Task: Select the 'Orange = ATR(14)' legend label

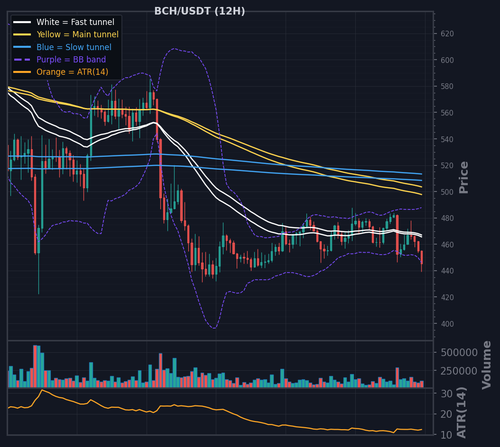Action: (x=72, y=72)
